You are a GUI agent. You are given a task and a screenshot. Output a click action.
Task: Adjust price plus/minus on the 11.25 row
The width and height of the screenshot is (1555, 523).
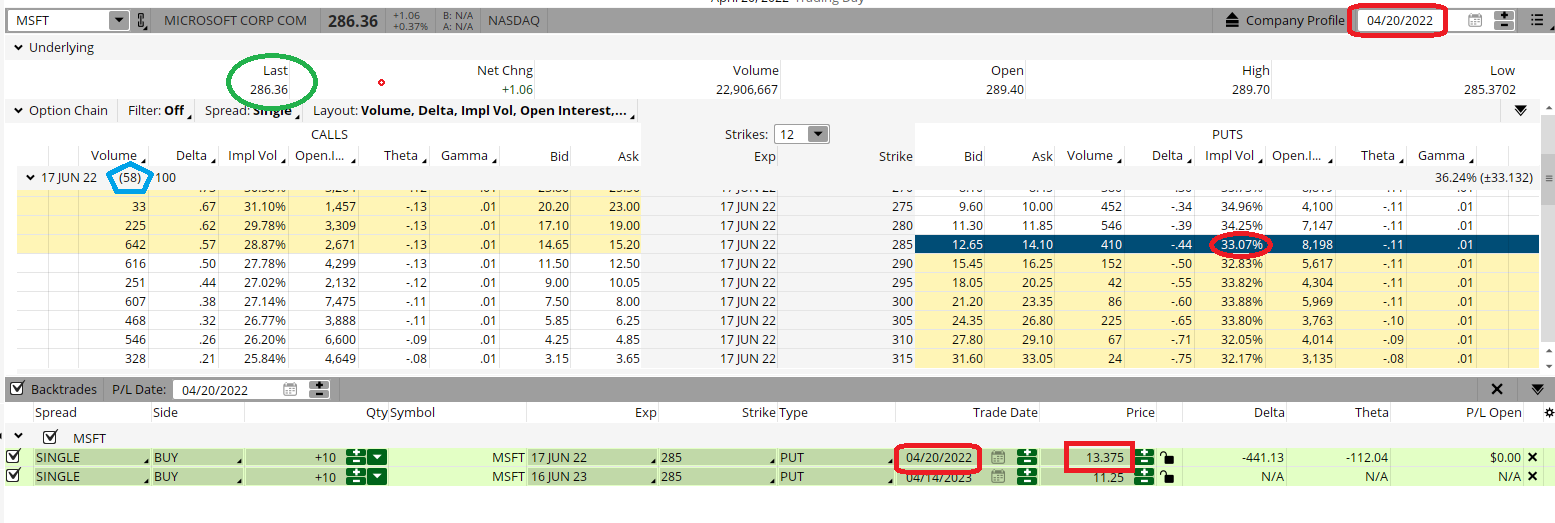pos(1145,476)
